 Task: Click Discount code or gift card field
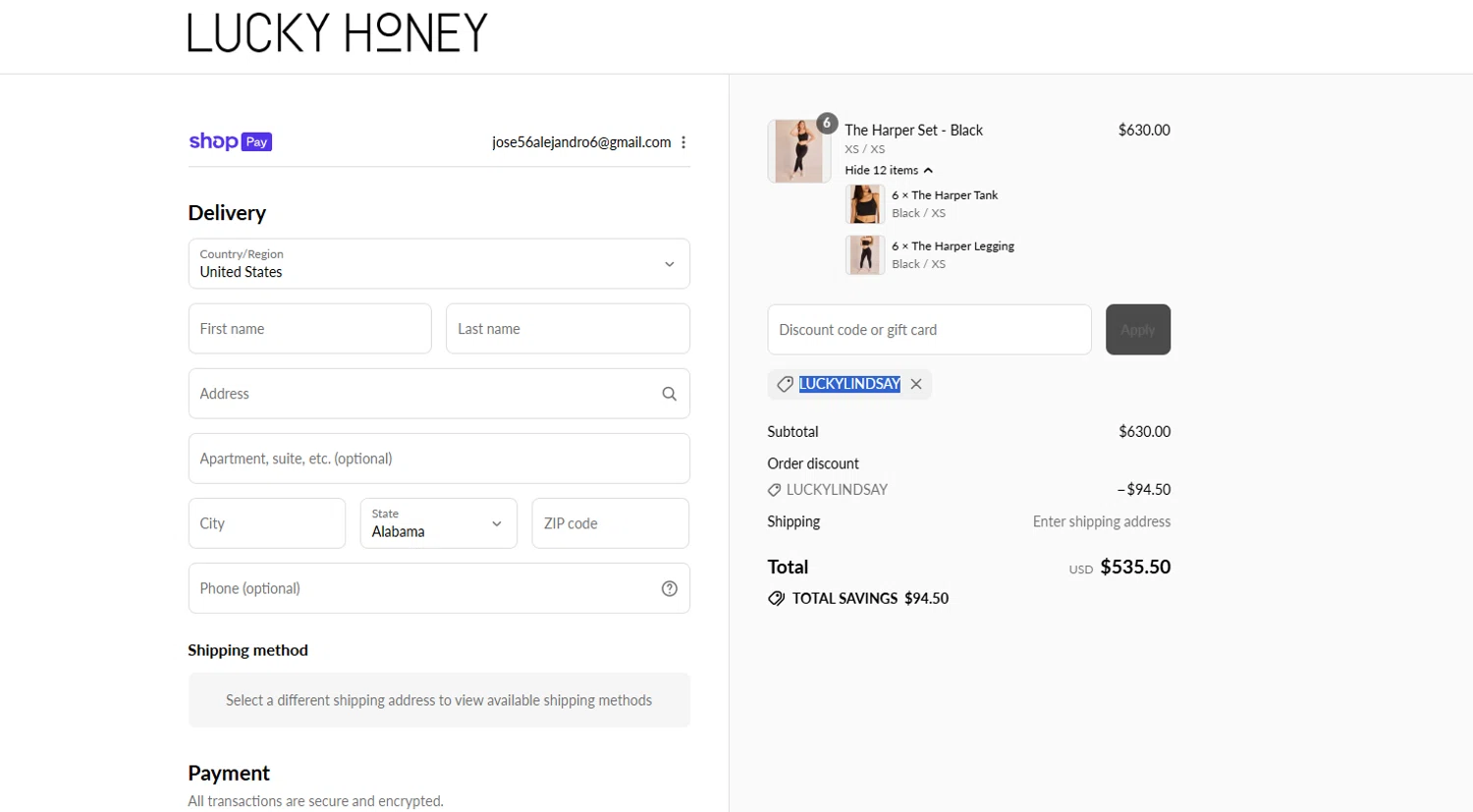point(929,330)
